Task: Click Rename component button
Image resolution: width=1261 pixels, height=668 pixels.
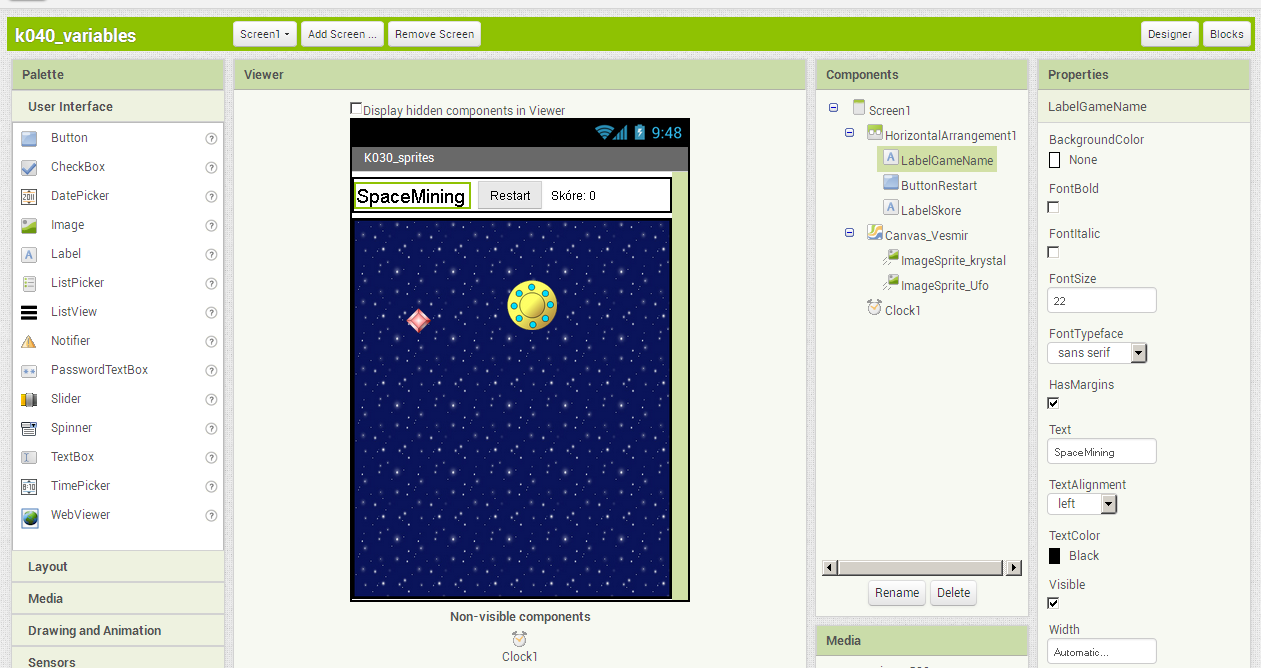Action: [x=897, y=593]
